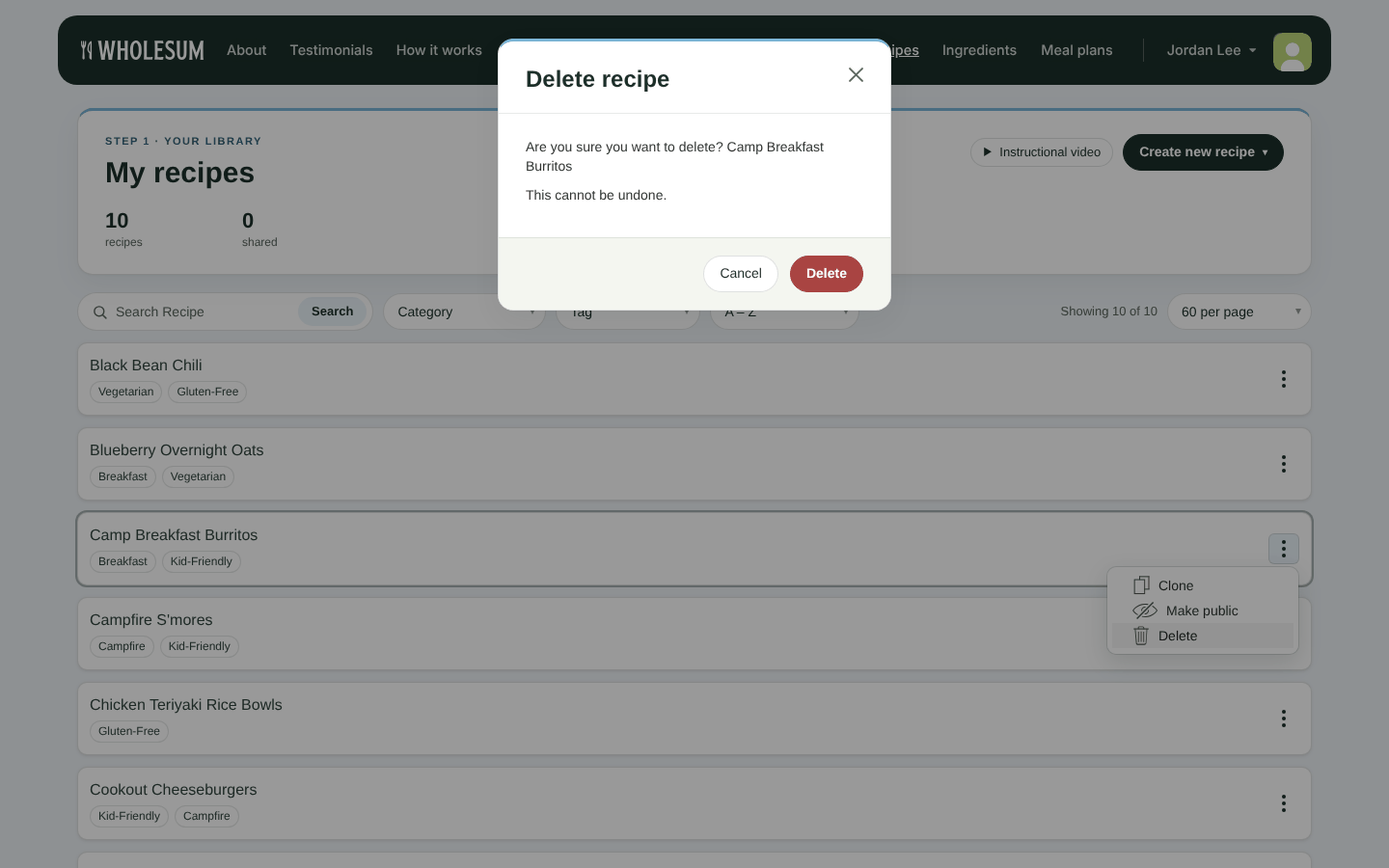Go to Meal plans navigation item
The width and height of the screenshot is (1389, 868).
click(x=1076, y=50)
